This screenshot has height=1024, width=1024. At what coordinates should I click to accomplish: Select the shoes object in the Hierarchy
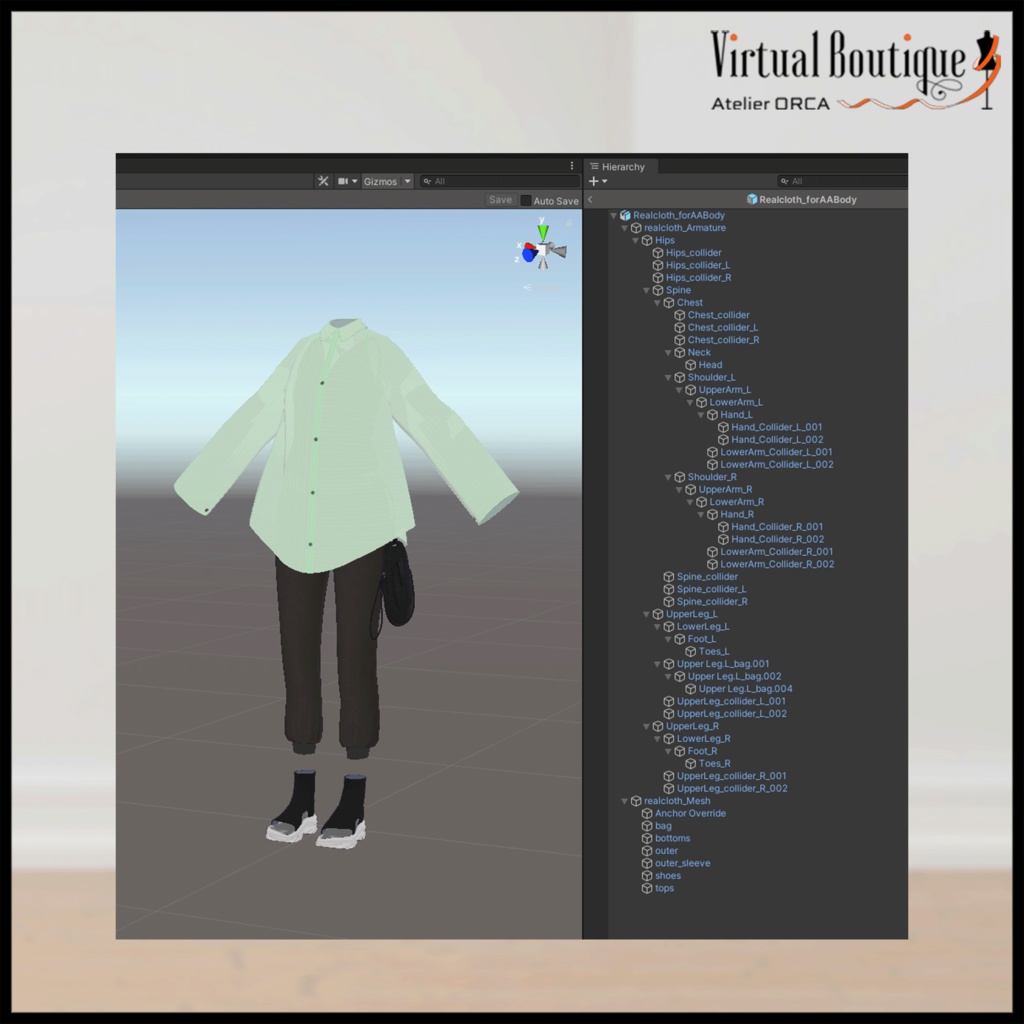click(x=667, y=875)
